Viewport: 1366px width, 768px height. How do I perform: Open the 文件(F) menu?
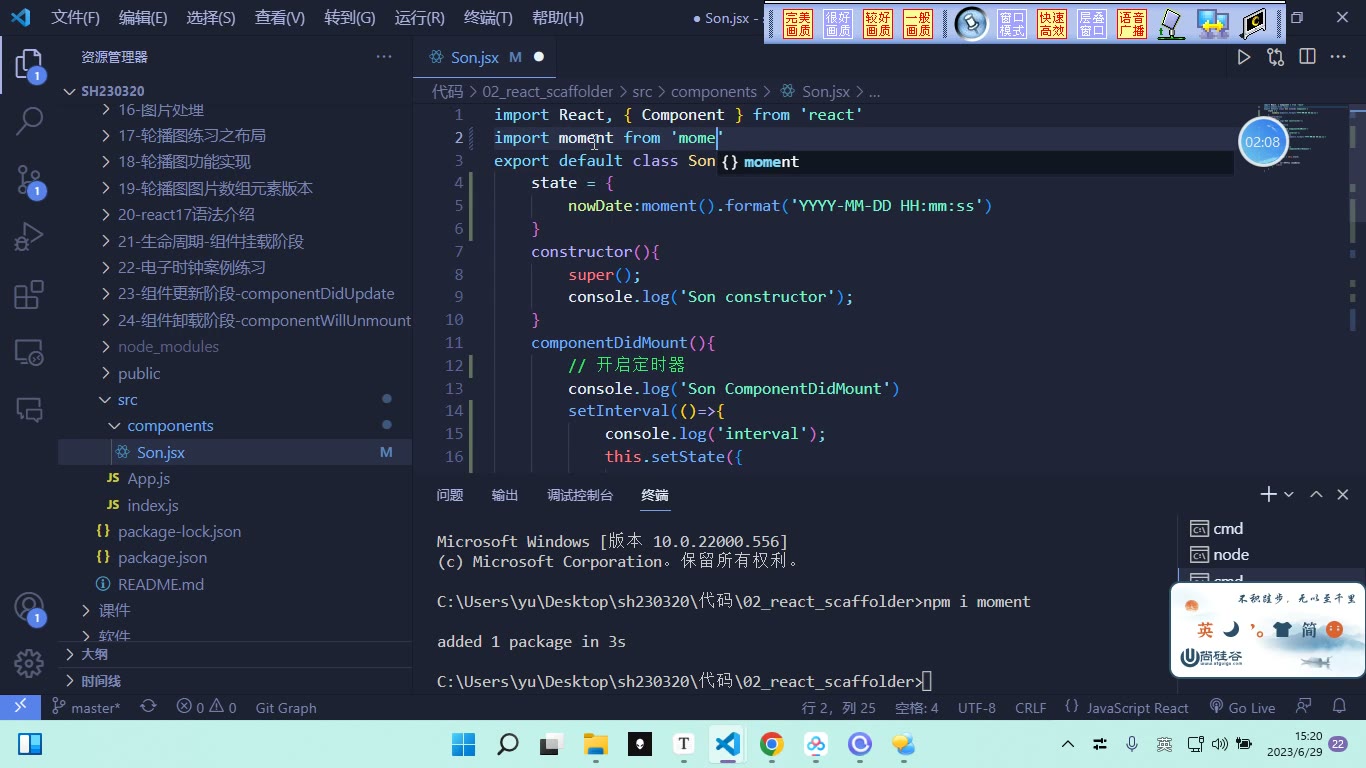pos(76,18)
